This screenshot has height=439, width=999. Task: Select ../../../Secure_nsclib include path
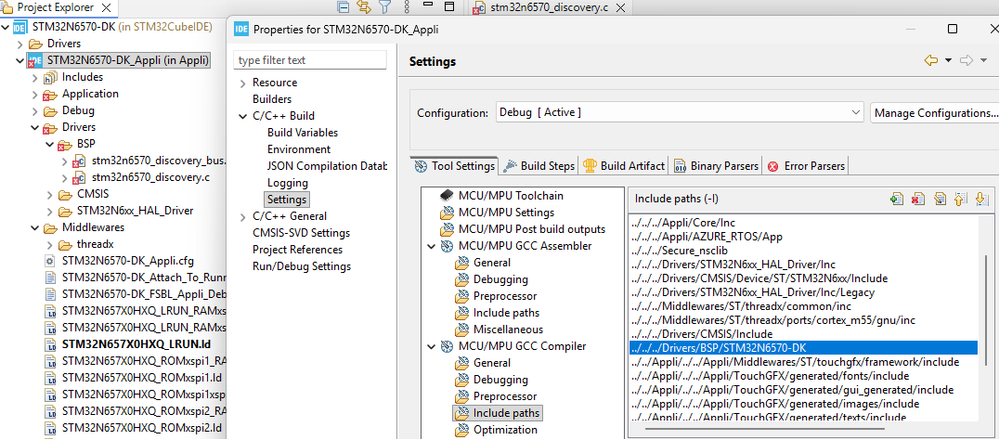(803, 250)
